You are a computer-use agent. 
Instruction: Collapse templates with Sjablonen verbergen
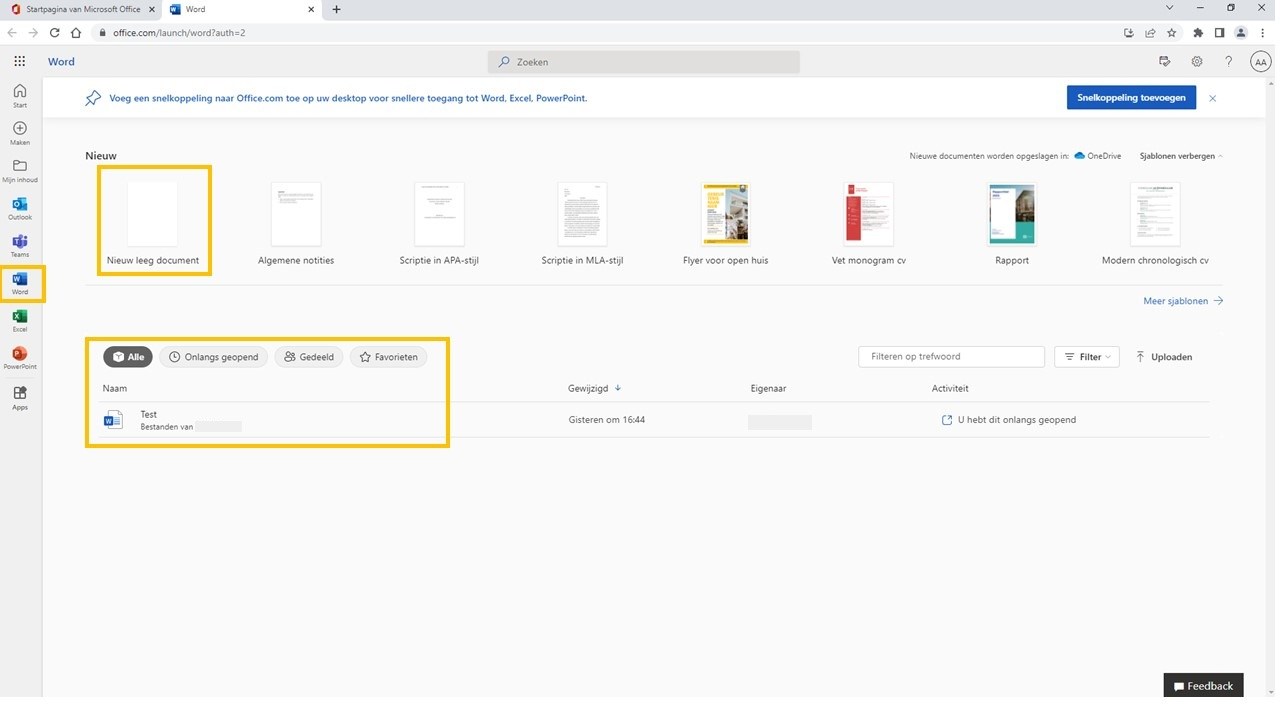1181,156
